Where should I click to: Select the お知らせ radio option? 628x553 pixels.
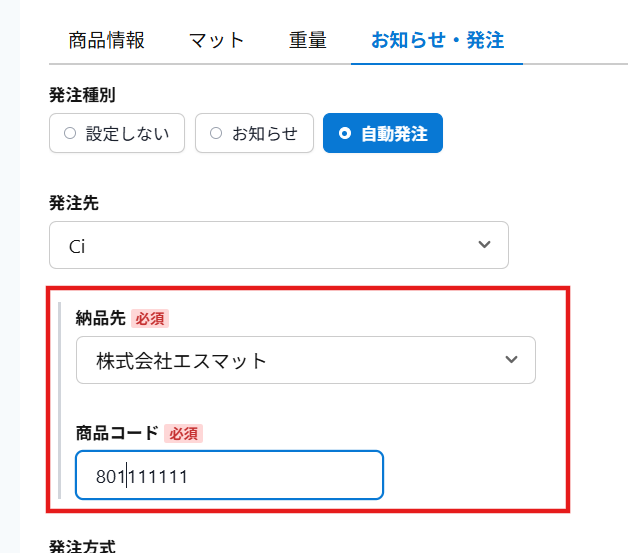(254, 133)
